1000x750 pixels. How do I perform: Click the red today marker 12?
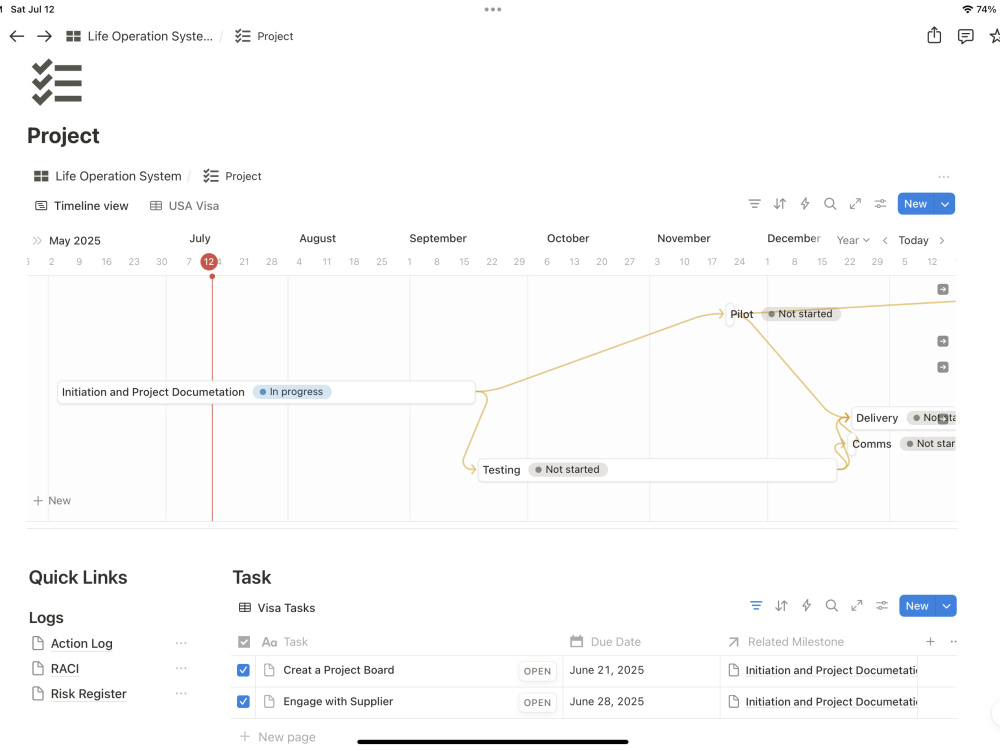pos(209,261)
